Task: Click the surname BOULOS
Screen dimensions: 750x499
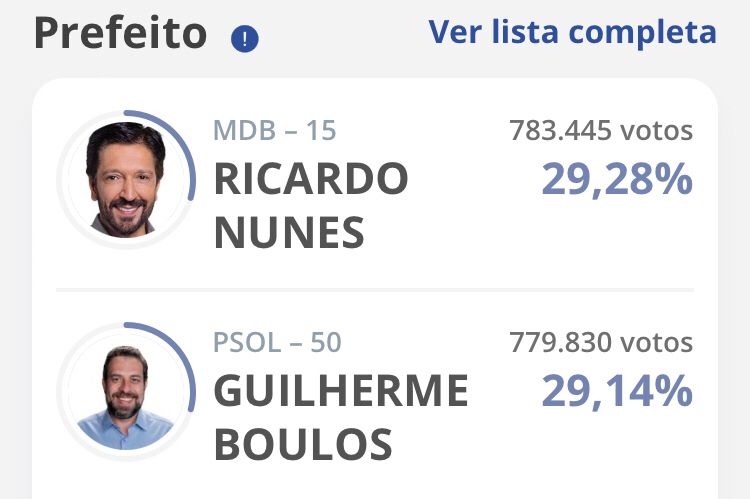Action: point(303,444)
